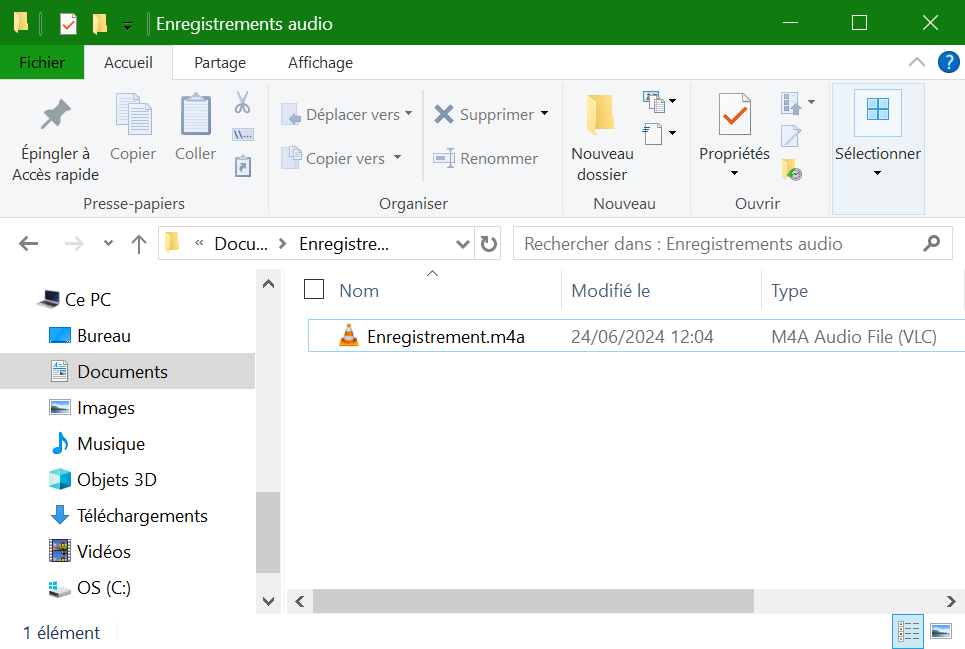This screenshot has width=965, height=649.
Task: Sort files by Modifié le column
Action: [x=610, y=291]
